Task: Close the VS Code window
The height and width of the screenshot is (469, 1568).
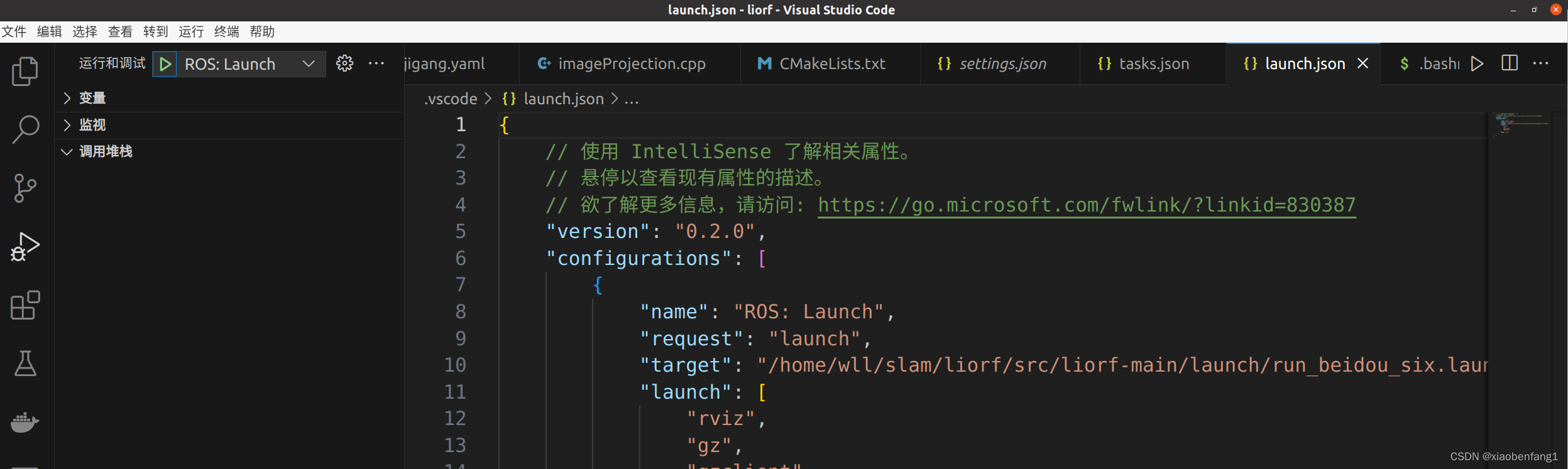Action: point(1555,9)
